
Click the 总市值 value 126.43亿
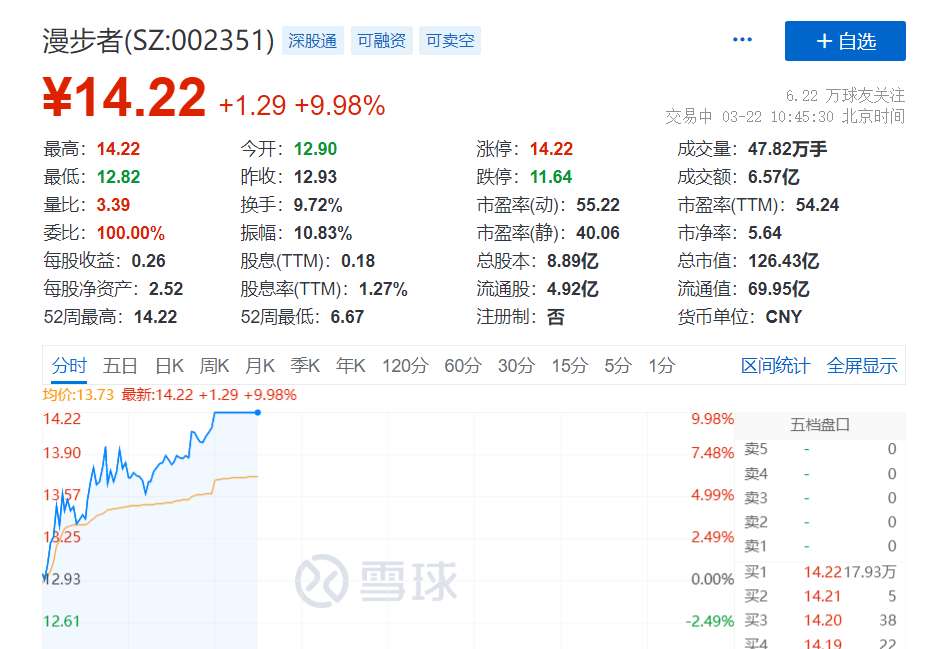coord(784,261)
